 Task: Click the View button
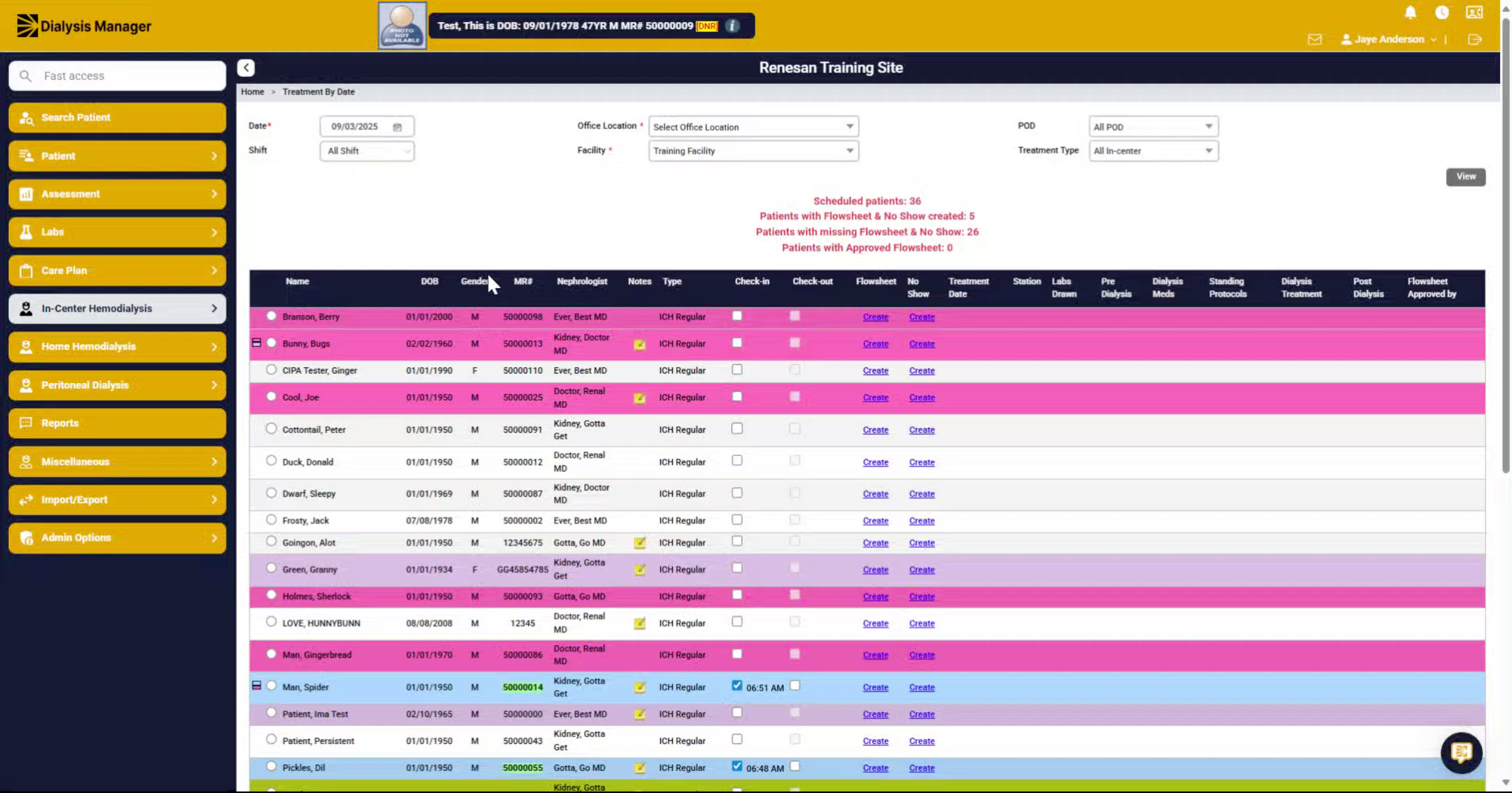coord(1465,176)
